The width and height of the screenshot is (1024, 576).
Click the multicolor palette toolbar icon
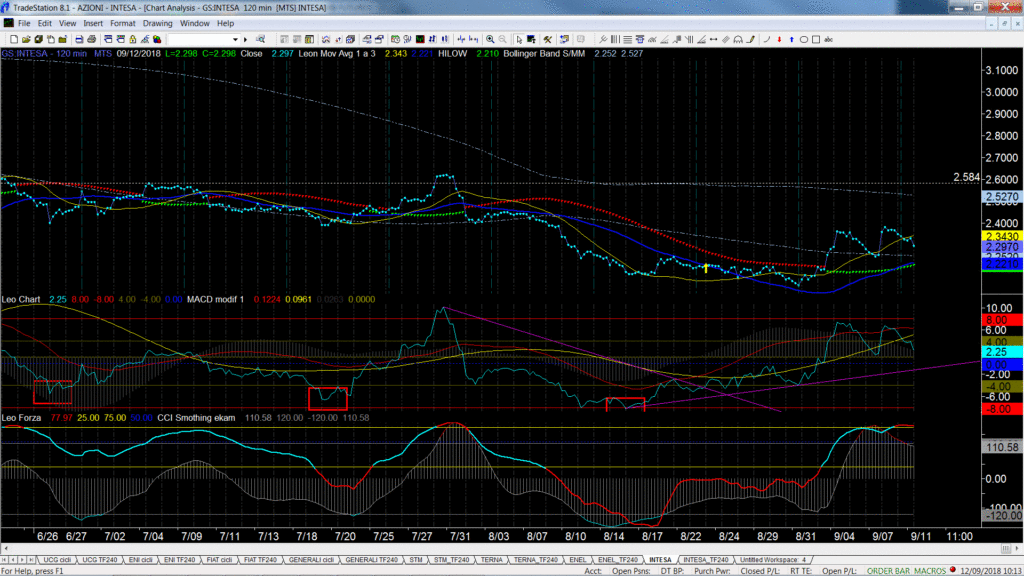(x=157, y=40)
